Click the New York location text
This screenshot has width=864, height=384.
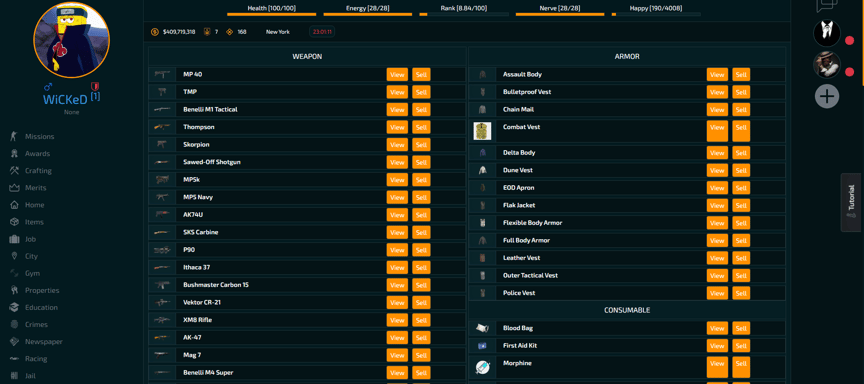coord(278,32)
